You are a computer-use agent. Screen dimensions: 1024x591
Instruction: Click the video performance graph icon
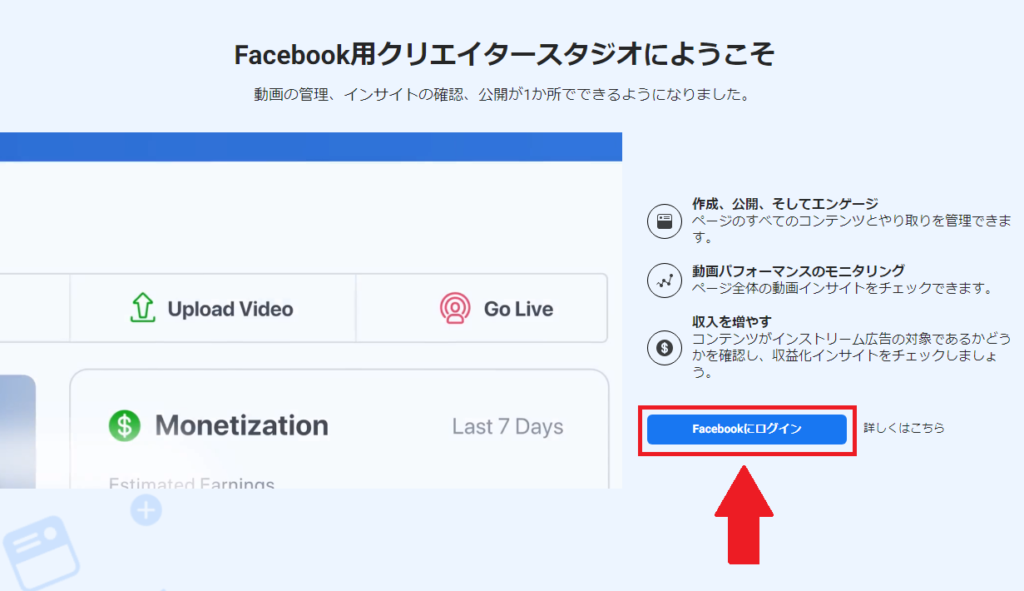pos(664,281)
